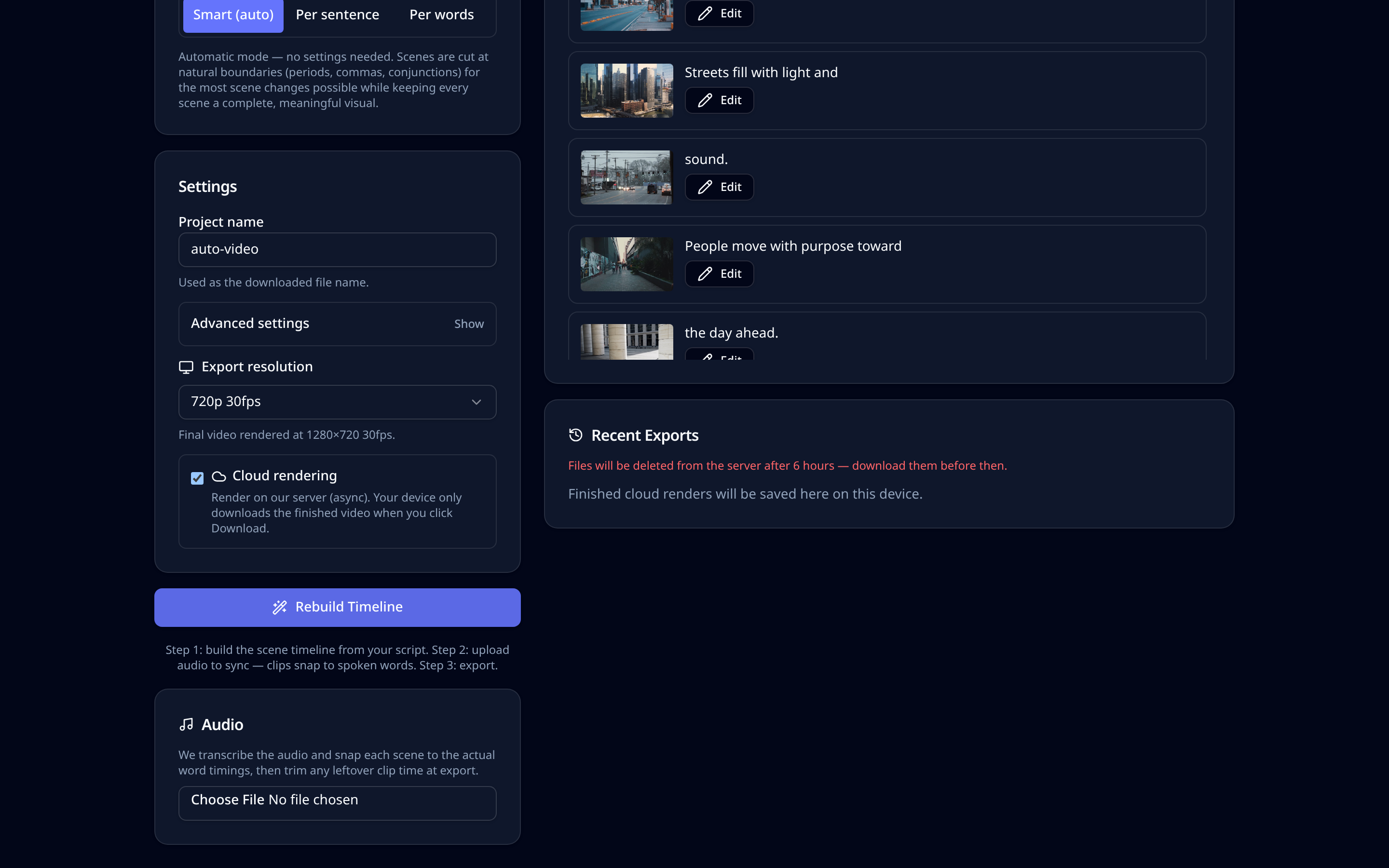The width and height of the screenshot is (1389, 868).
Task: Click the history icon beside Recent Exports
Action: [x=576, y=435]
